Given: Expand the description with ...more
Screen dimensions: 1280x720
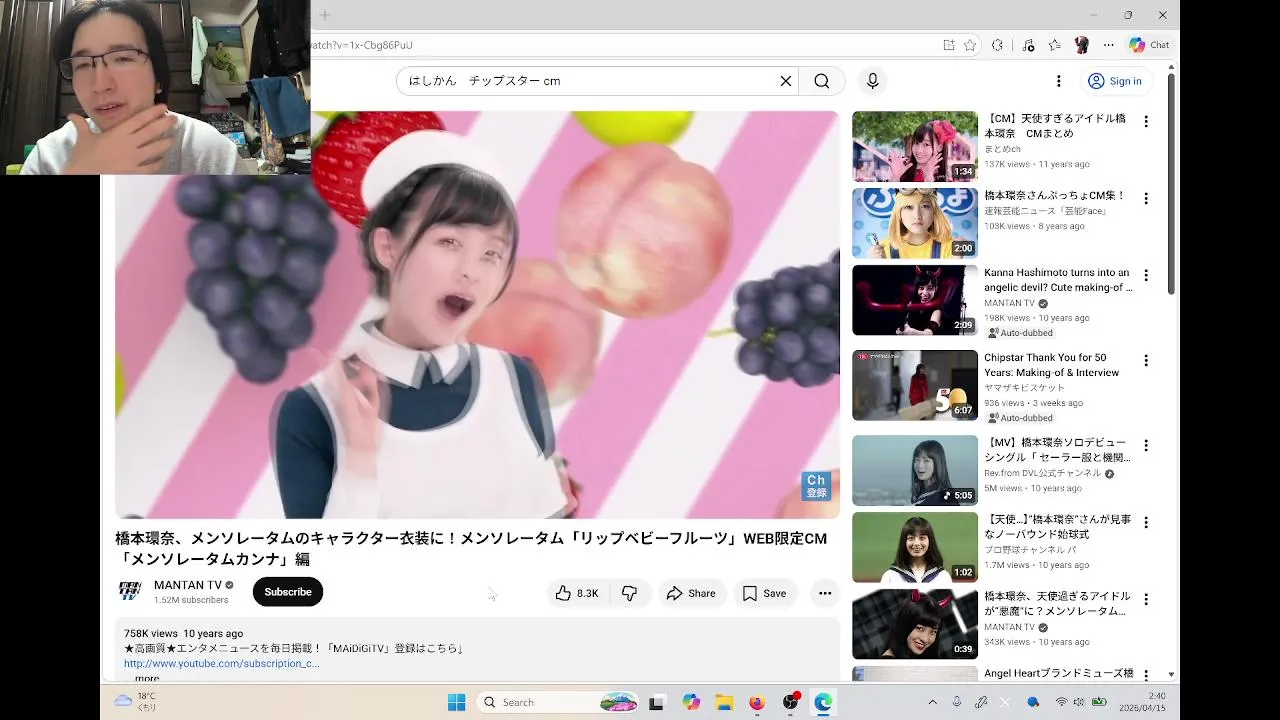Looking at the screenshot, I should [146, 678].
